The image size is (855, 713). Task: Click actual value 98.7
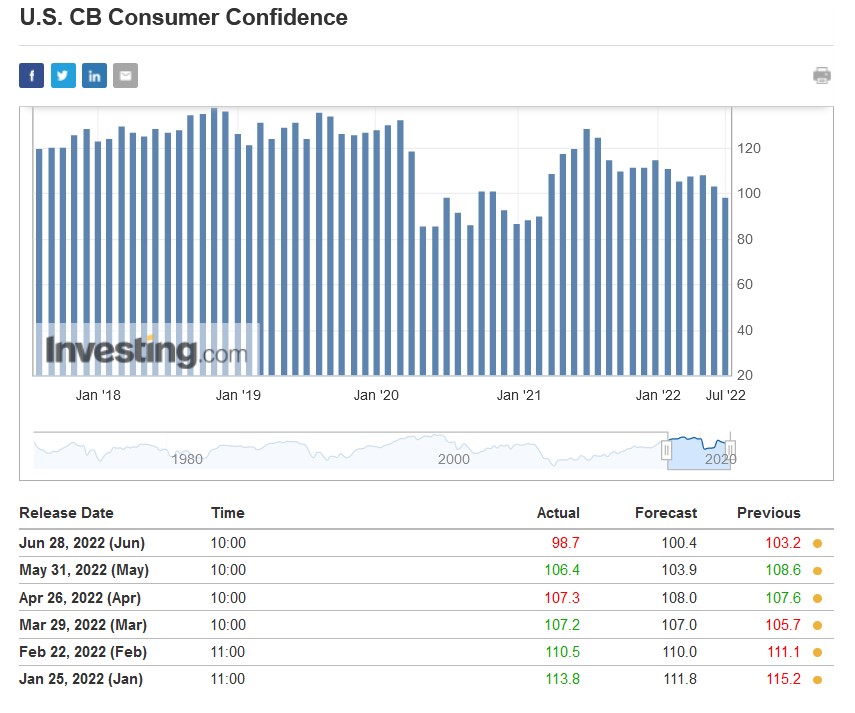point(565,543)
